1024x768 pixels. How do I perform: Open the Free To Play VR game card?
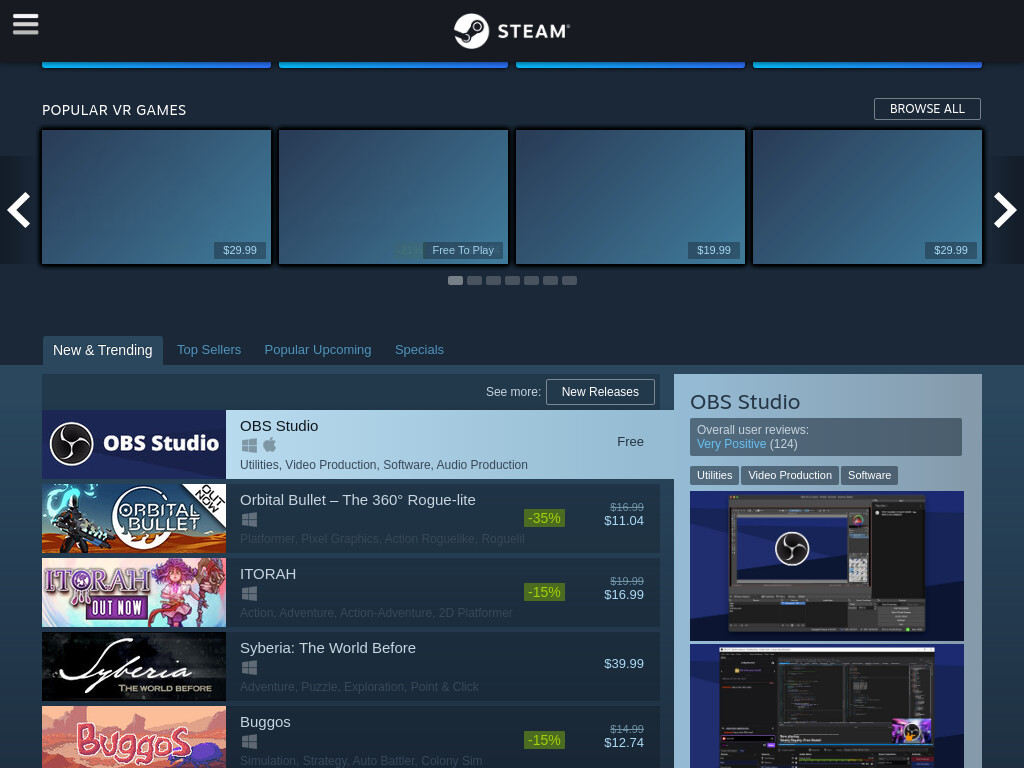pos(393,197)
